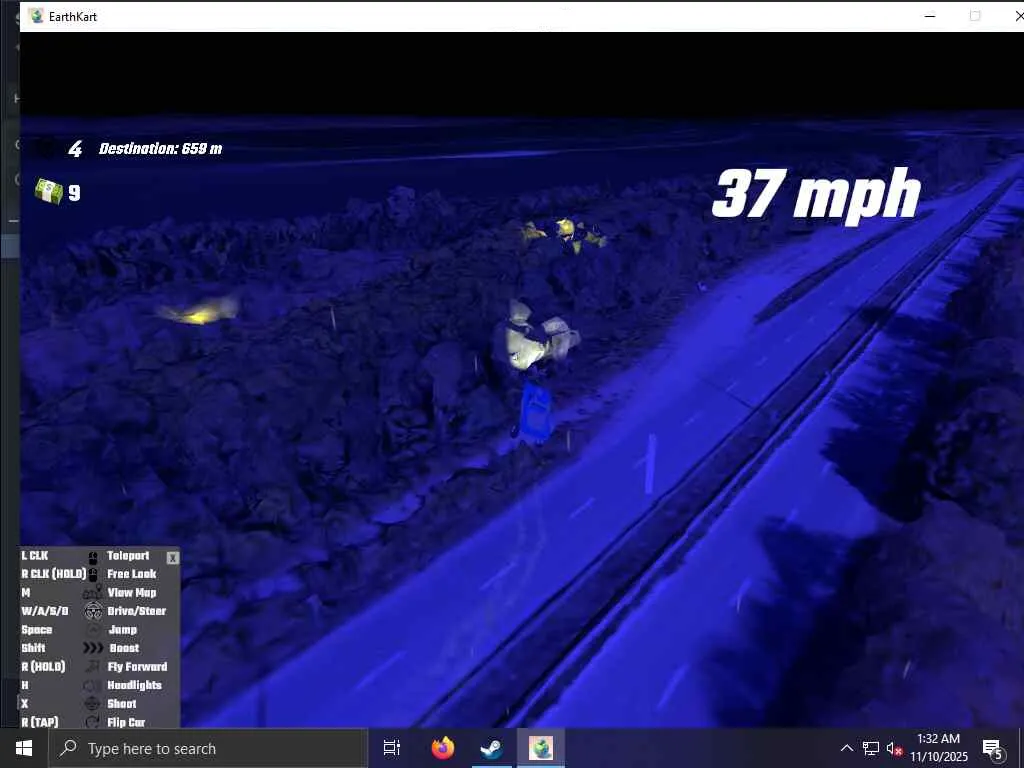Click the "R (HOLD)" key label
Screen dimensions: 1024x768
43,667
